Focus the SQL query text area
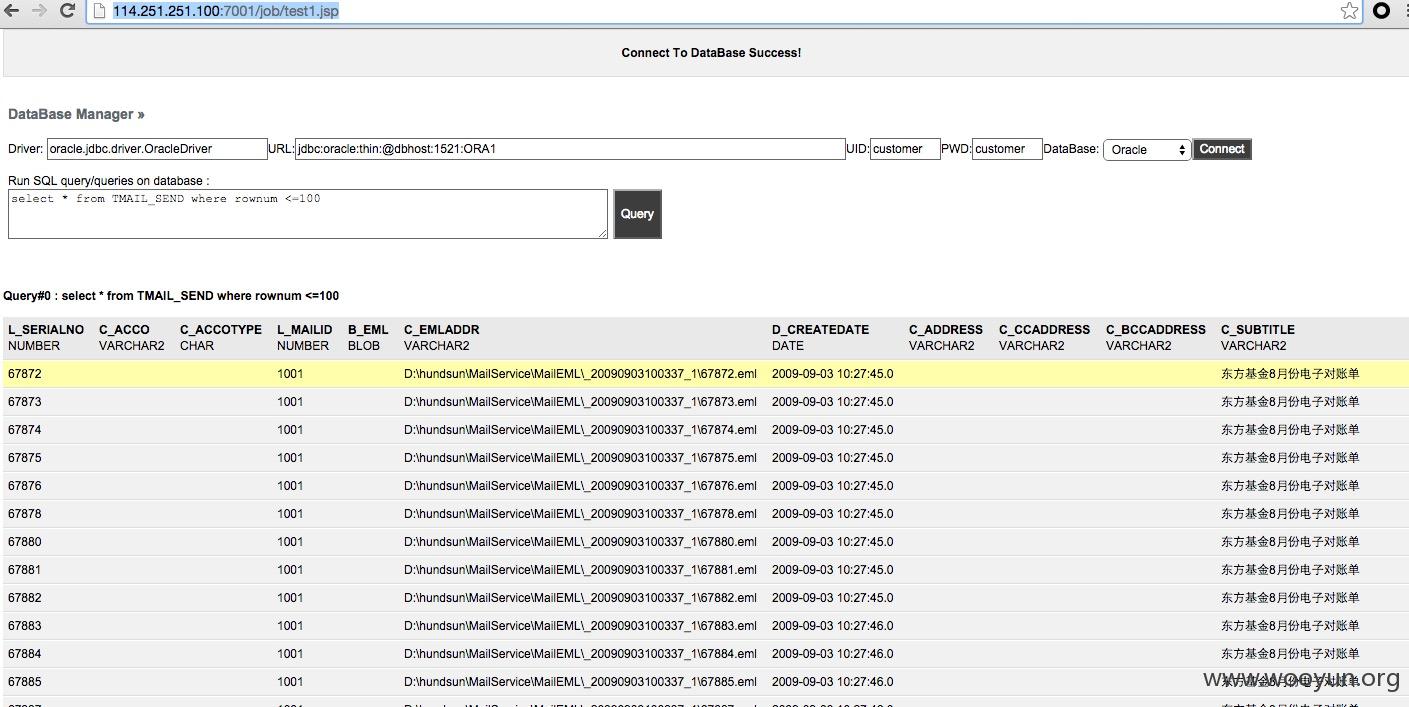The width and height of the screenshot is (1409, 707). click(x=308, y=214)
